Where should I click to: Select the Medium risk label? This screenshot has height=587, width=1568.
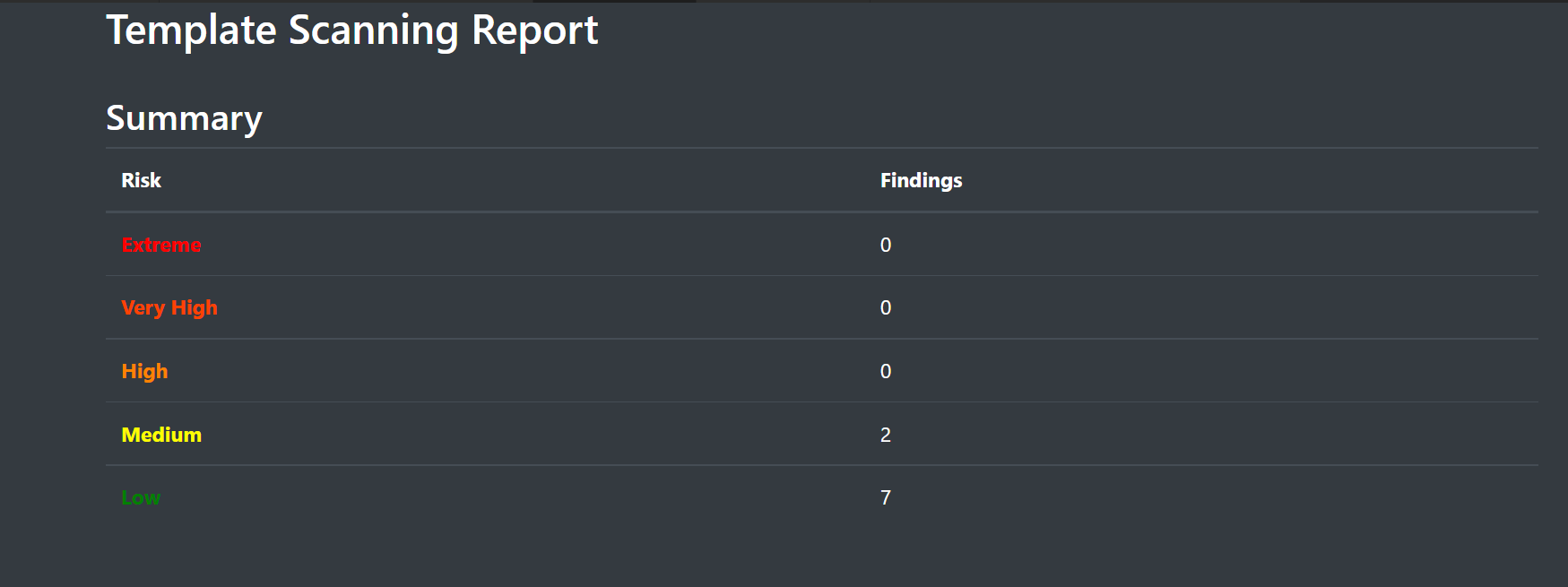coord(161,435)
